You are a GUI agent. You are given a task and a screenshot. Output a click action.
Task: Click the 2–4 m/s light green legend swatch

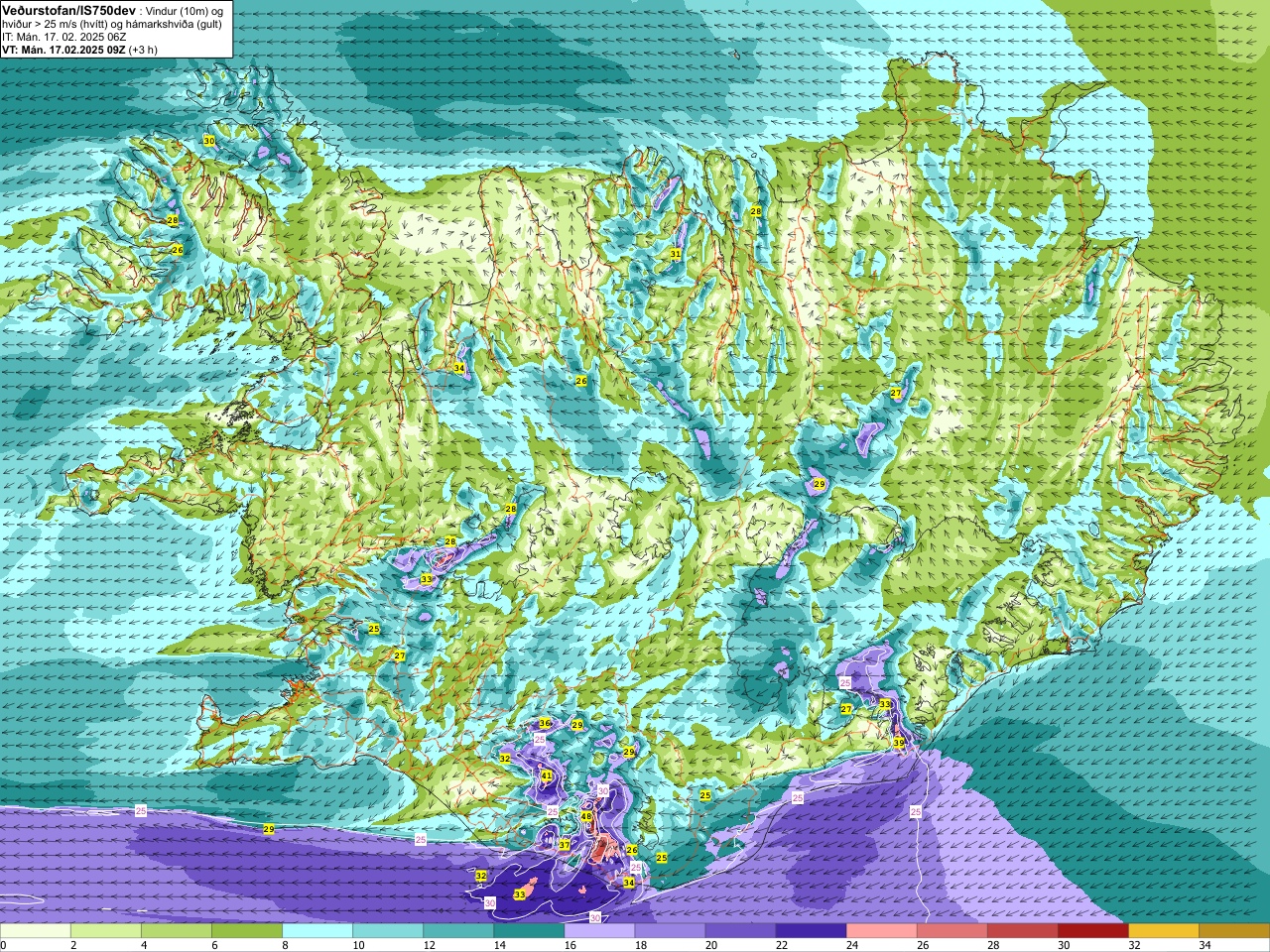(106, 931)
